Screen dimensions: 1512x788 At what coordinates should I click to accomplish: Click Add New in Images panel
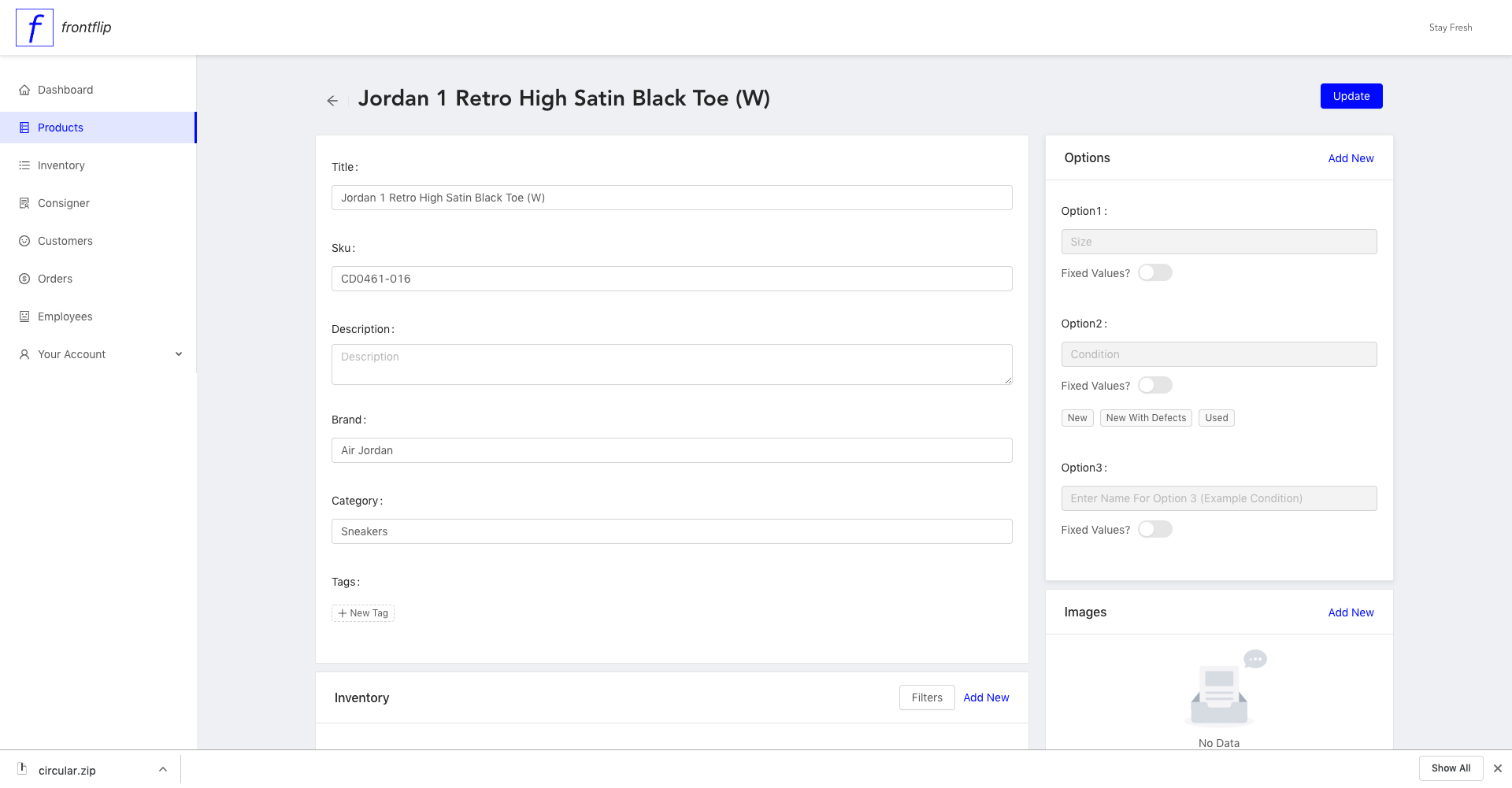pos(1351,612)
